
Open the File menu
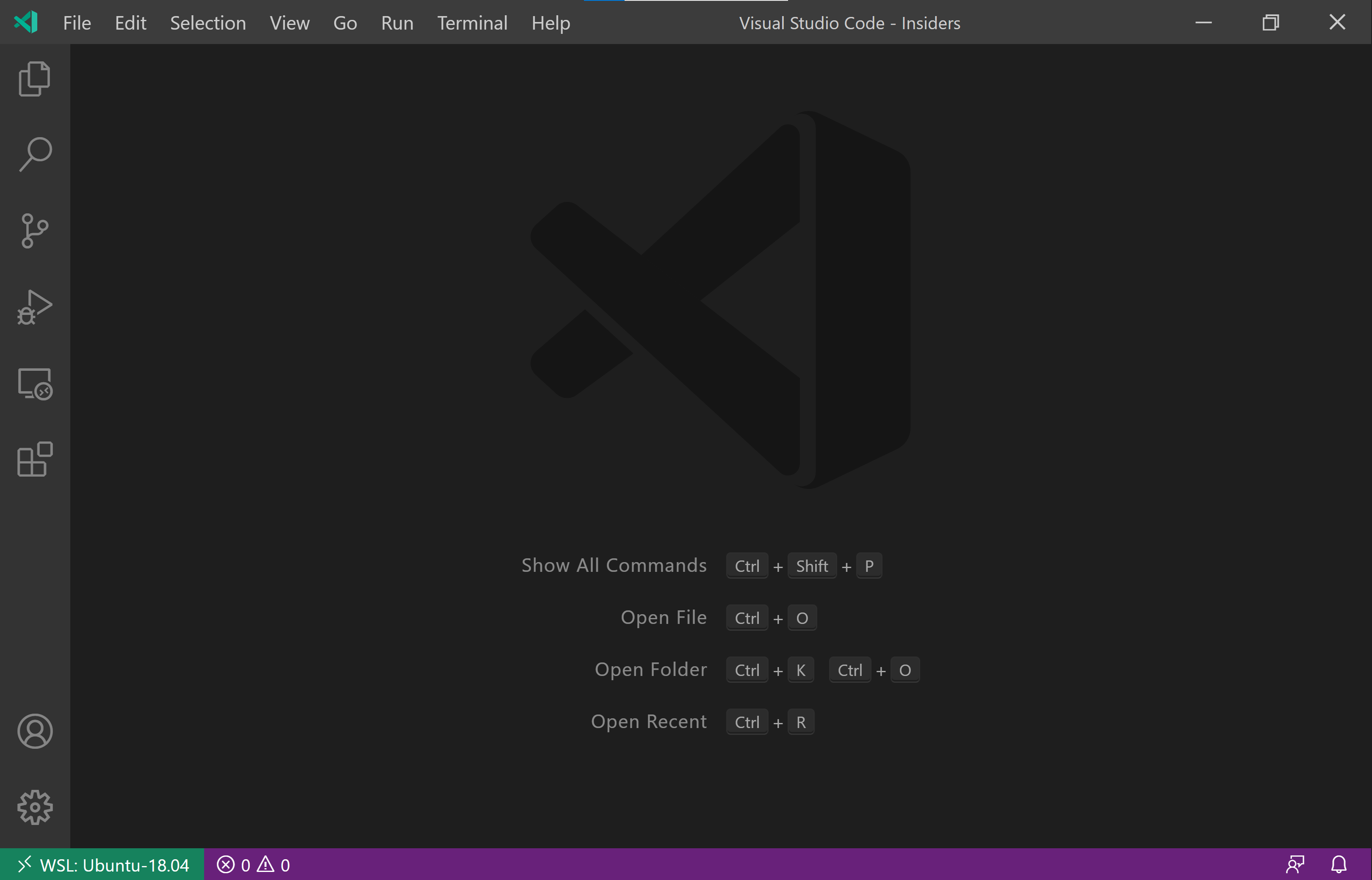(77, 23)
